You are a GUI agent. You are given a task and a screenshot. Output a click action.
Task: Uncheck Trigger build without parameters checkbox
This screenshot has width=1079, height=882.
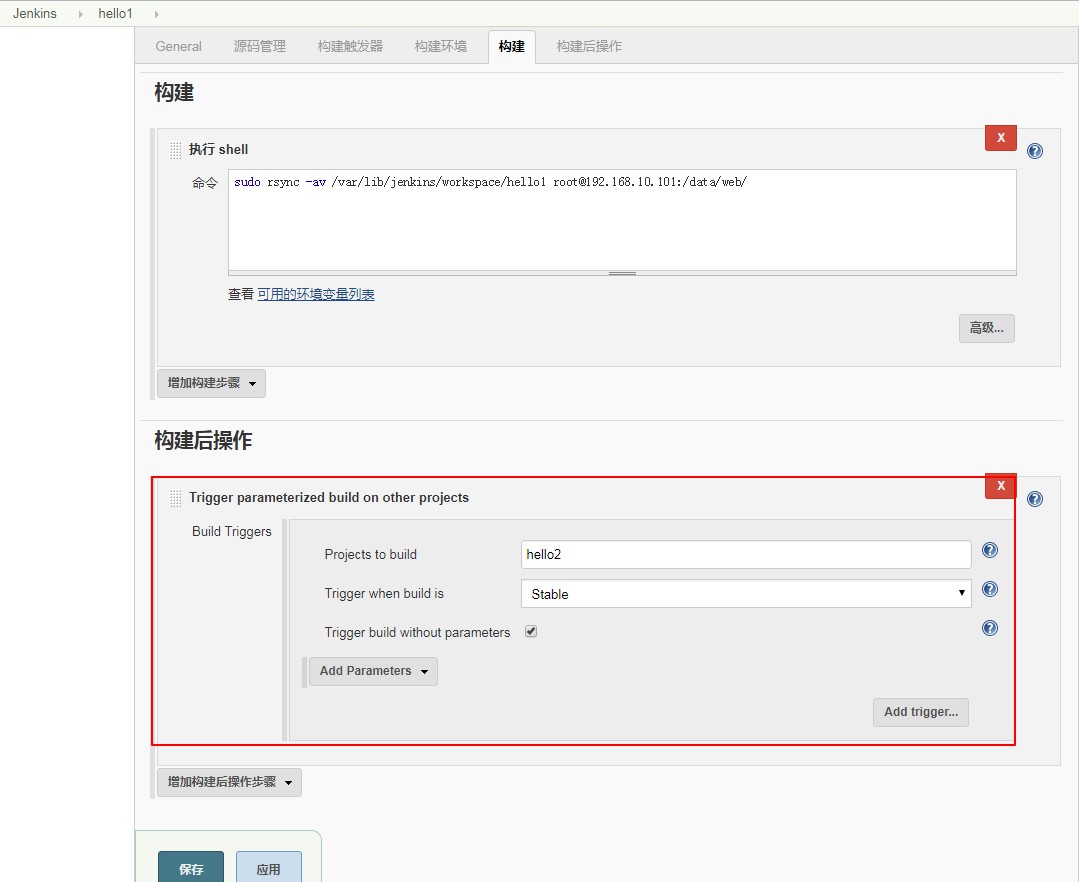tap(531, 632)
